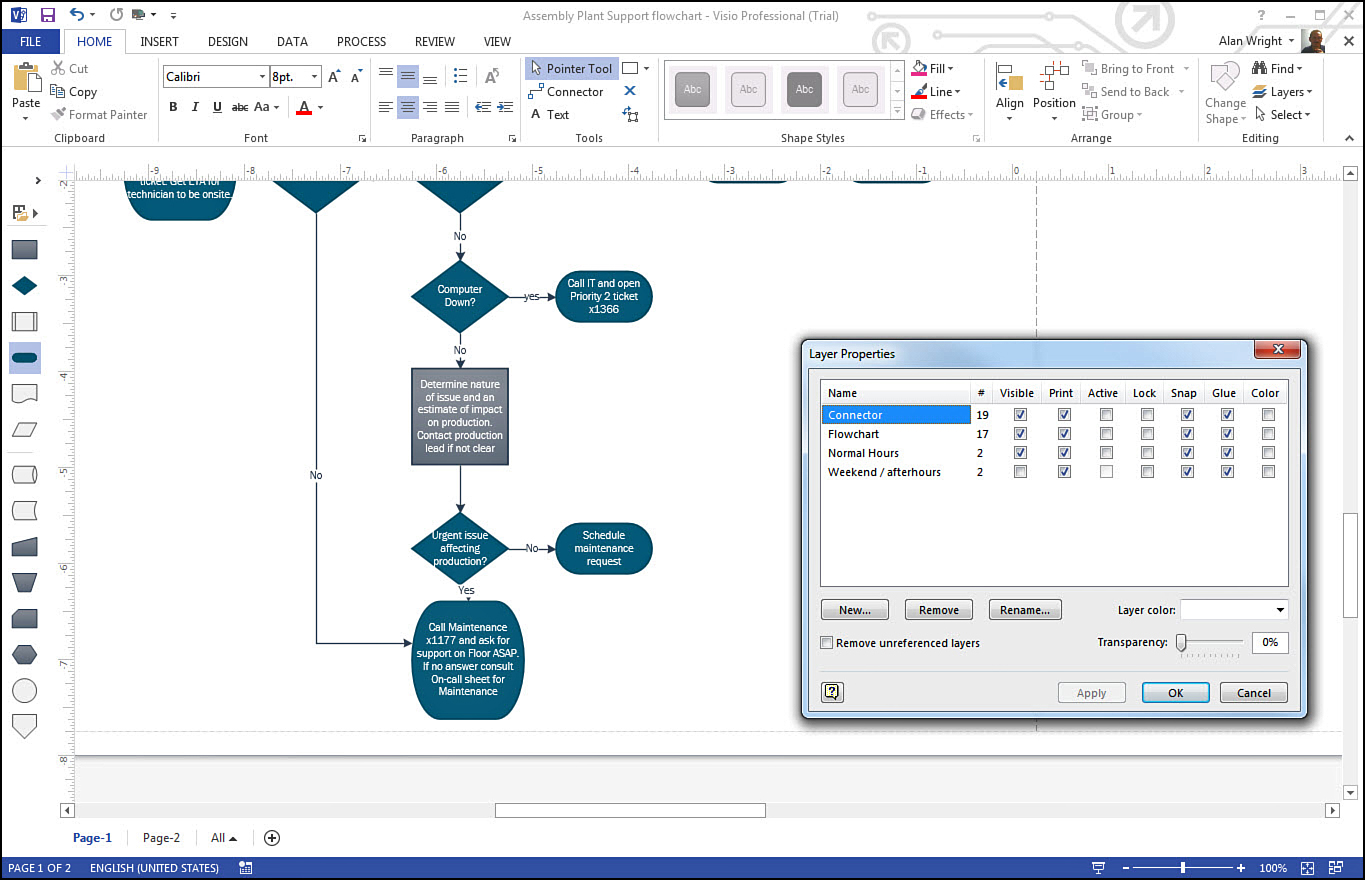Click the Transparency percentage field
The height and width of the screenshot is (880, 1365).
tap(1270, 643)
